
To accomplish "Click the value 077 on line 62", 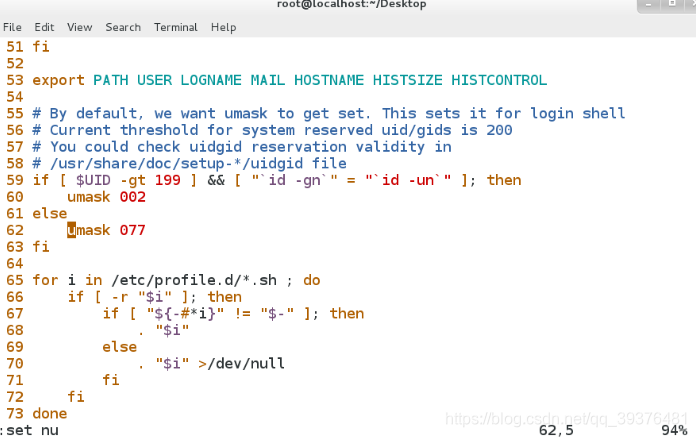I will click(133, 230).
